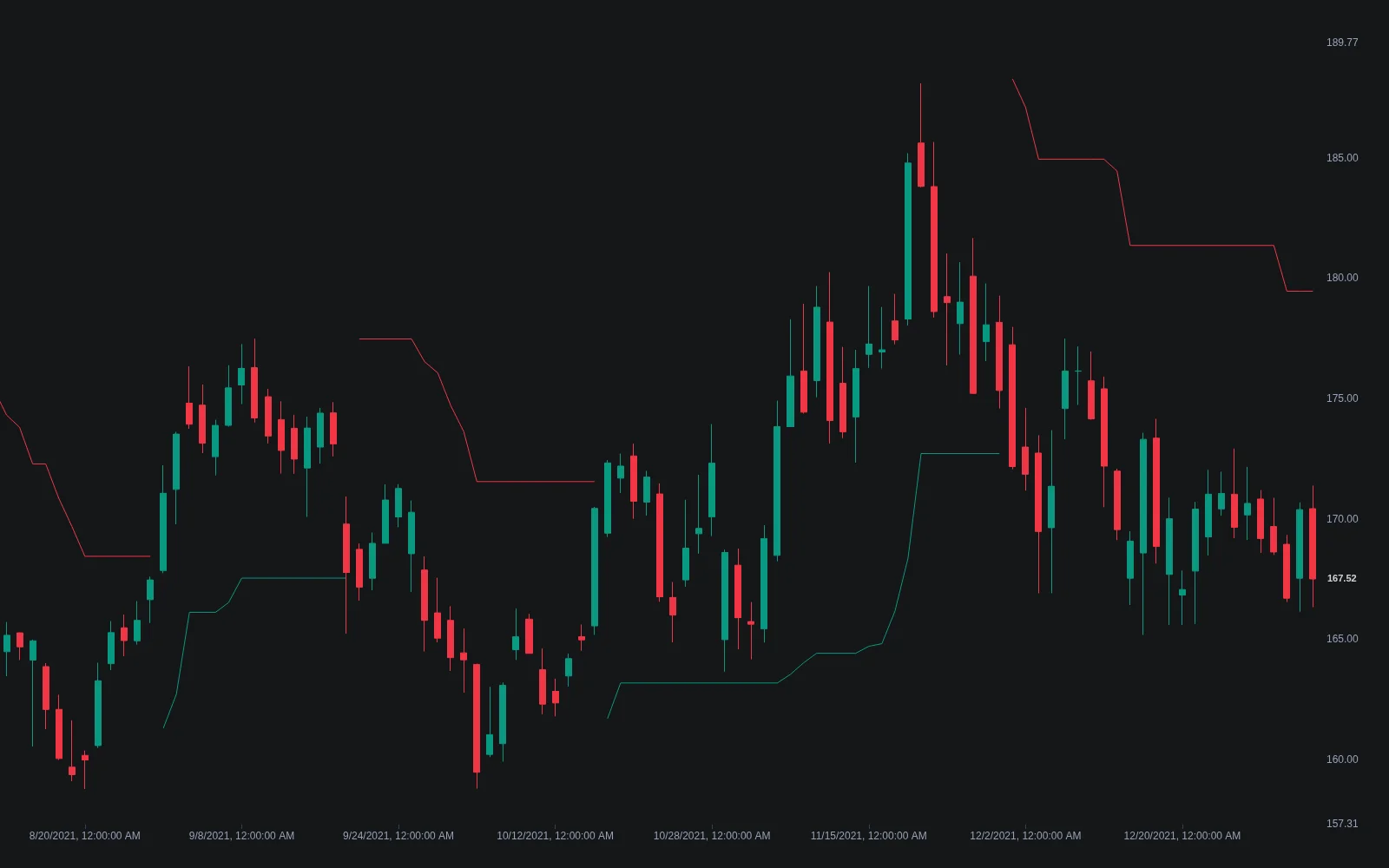Click the tallest green candle peaking near 185
Screen dimensions: 1389x868
[x=908, y=241]
